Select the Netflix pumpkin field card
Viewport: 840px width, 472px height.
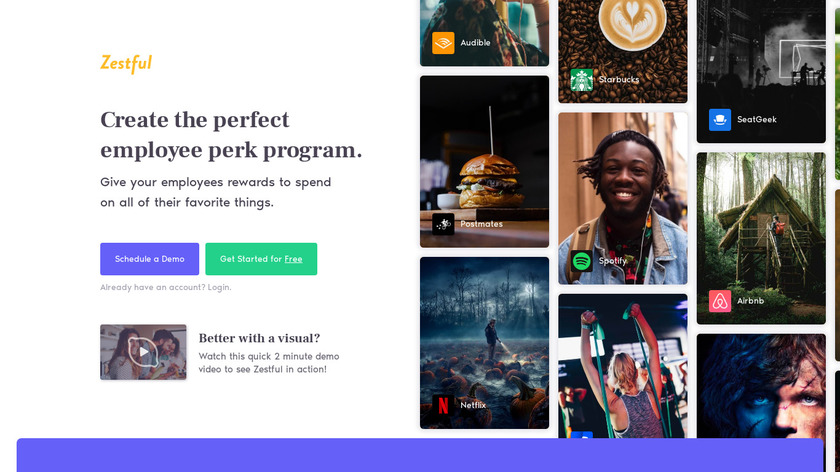pyautogui.click(x=484, y=343)
